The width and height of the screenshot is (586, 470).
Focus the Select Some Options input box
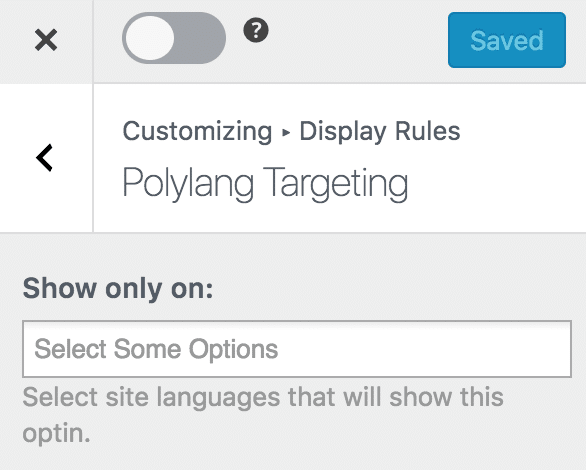tap(297, 349)
